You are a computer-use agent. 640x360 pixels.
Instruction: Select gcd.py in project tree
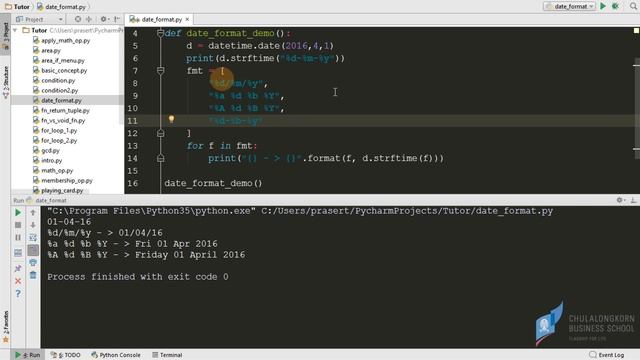tap(46, 150)
